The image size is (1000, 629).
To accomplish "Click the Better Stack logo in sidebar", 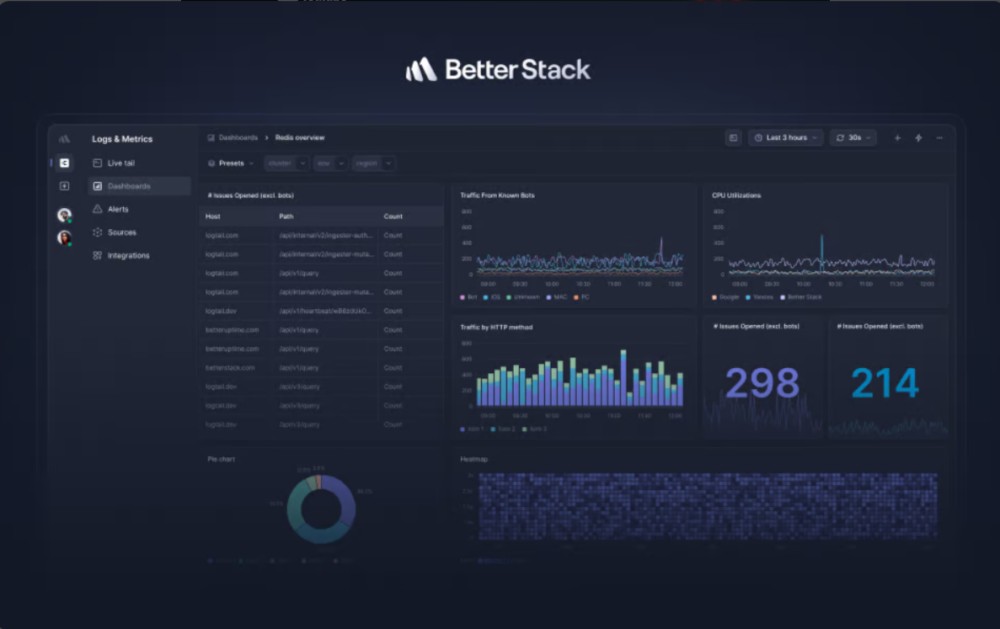I will pos(64,139).
